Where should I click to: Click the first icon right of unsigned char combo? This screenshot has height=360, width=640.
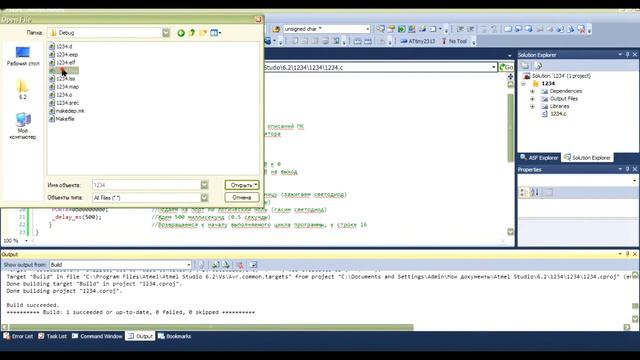click(x=380, y=29)
